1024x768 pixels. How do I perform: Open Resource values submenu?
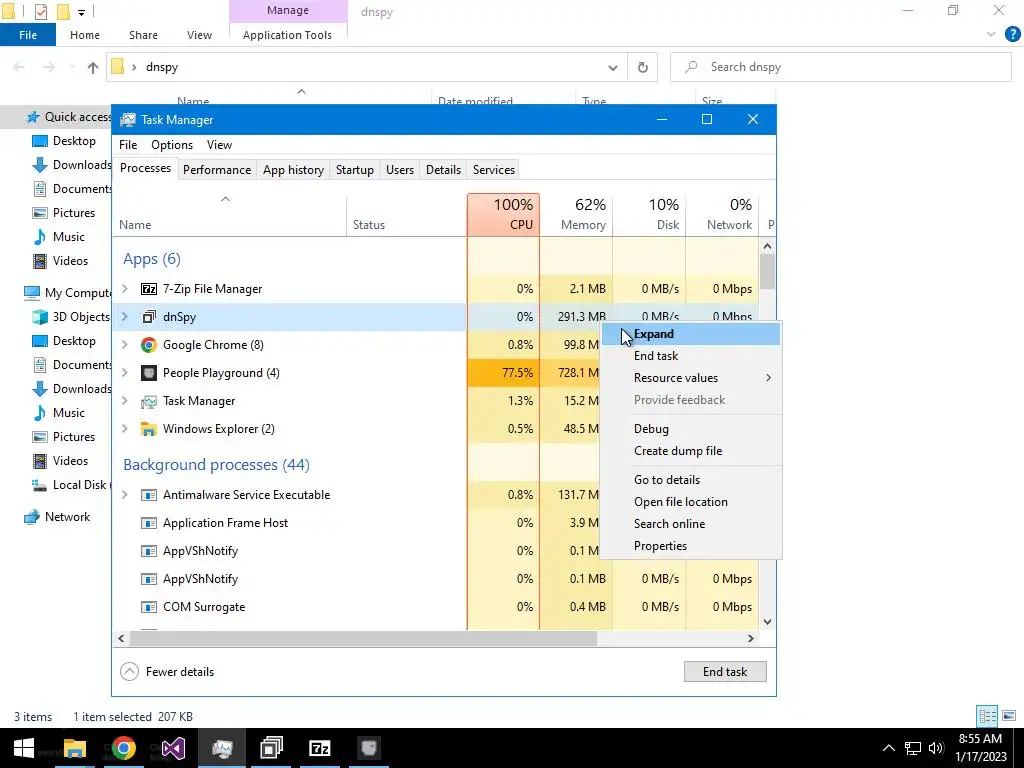[690, 378]
